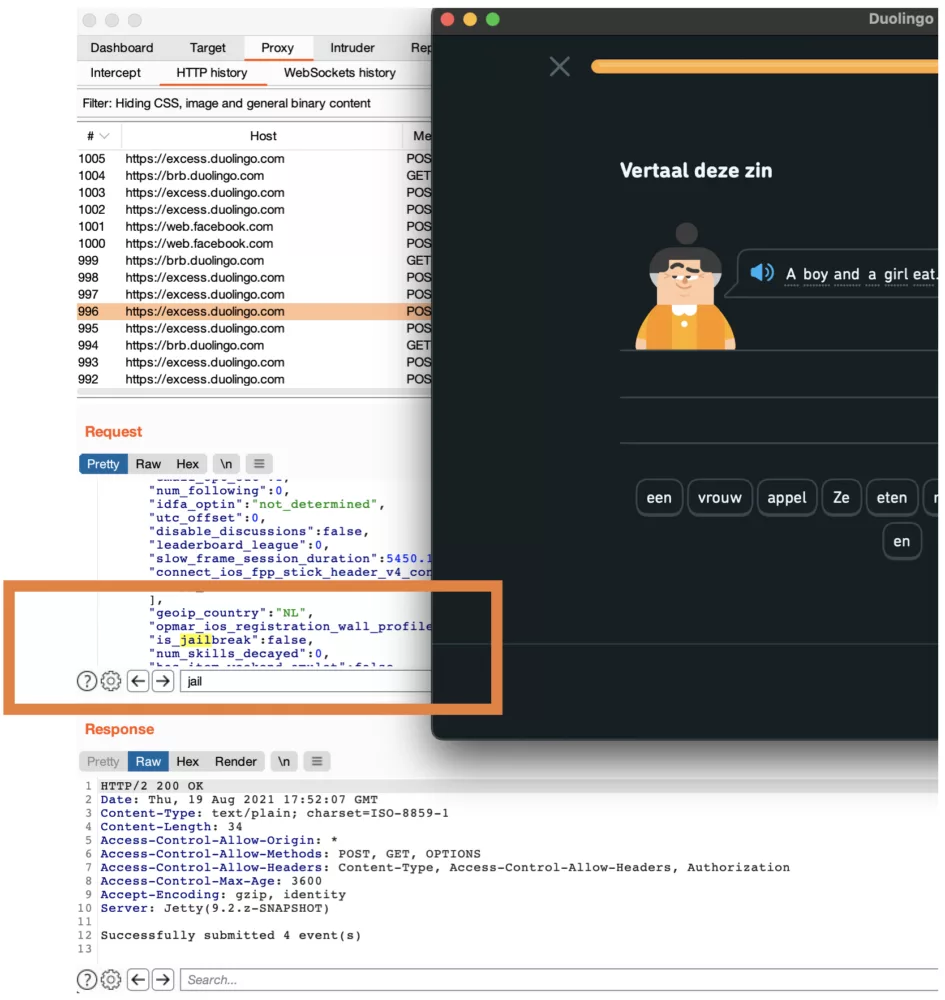Select the word tile 'een'
This screenshot has width=945, height=1000.
click(x=659, y=497)
